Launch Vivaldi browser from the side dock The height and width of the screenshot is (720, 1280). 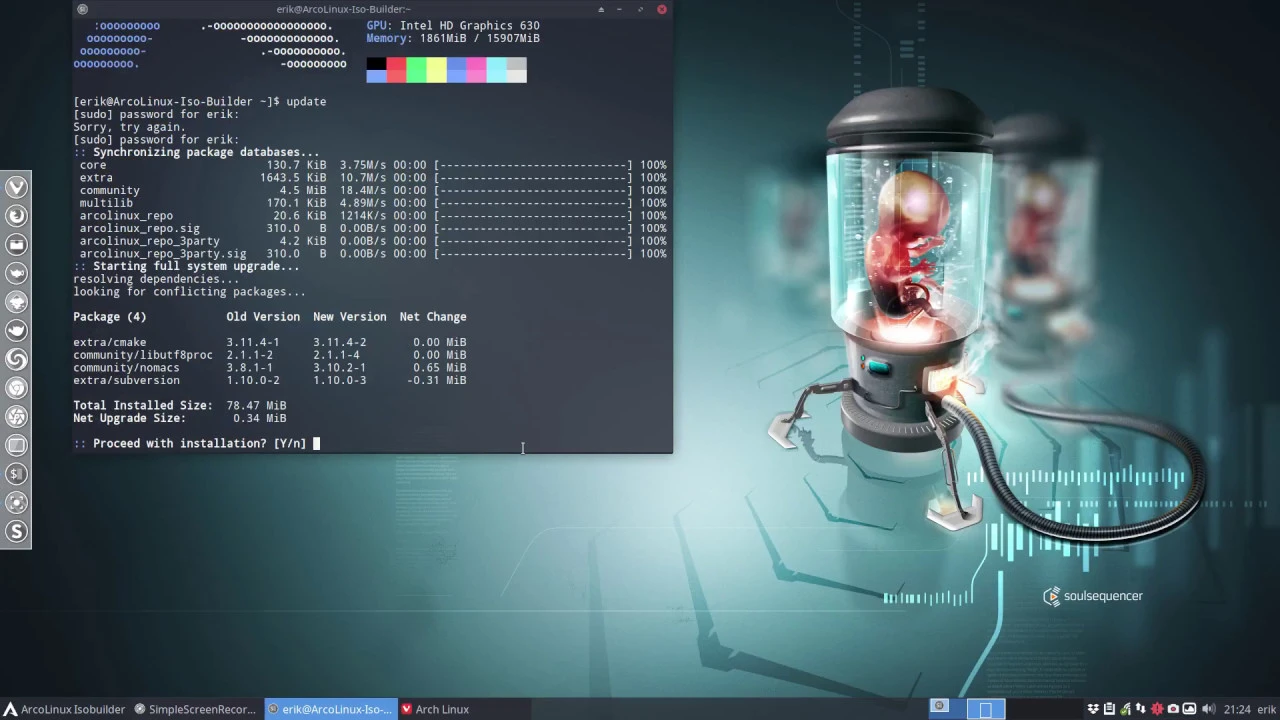16,187
